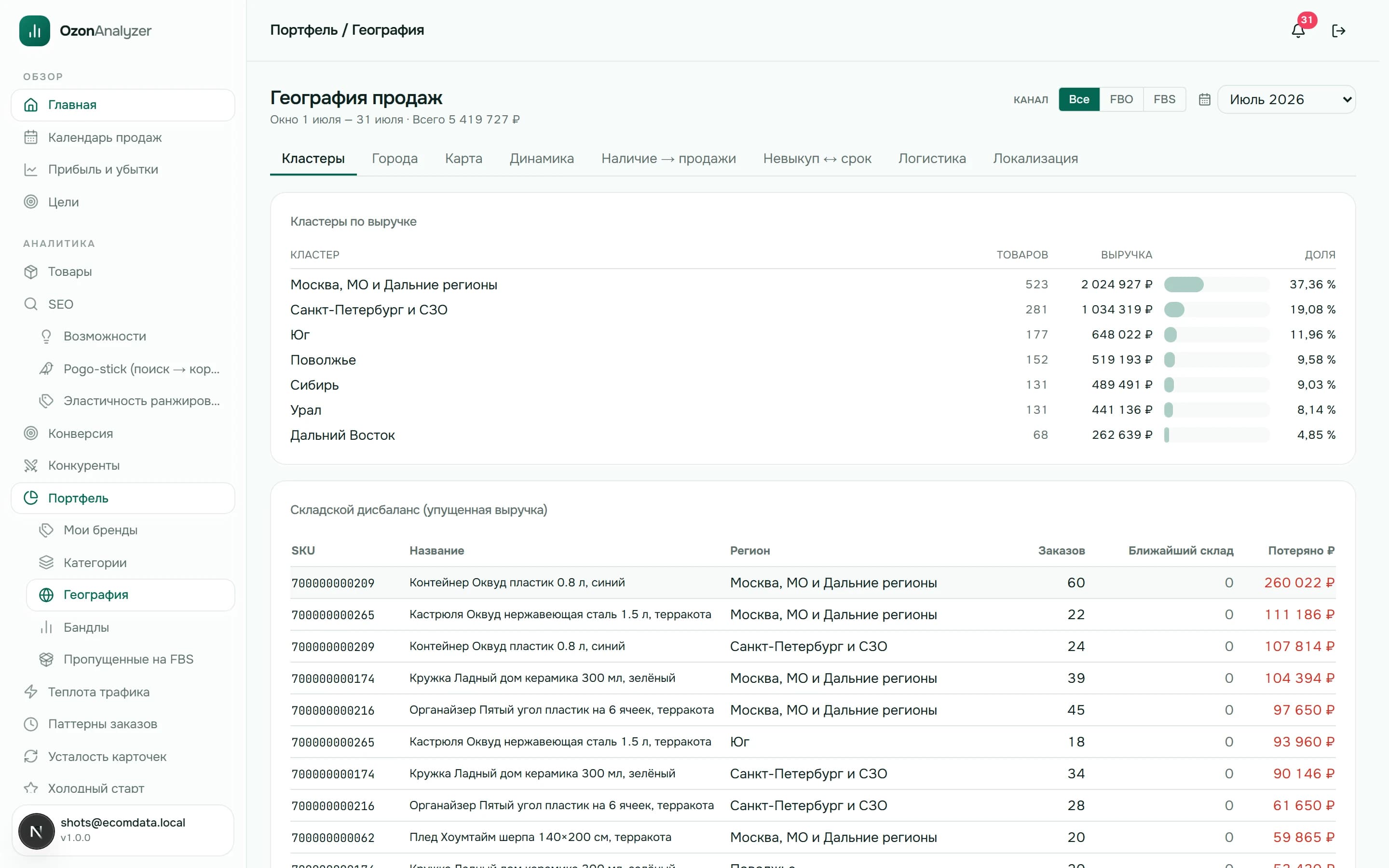Click the Бандлы bars icon

point(46,627)
